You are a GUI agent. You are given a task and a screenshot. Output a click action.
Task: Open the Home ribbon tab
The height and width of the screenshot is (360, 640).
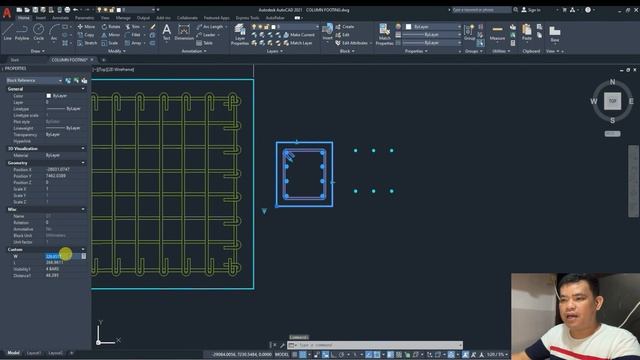click(23, 18)
